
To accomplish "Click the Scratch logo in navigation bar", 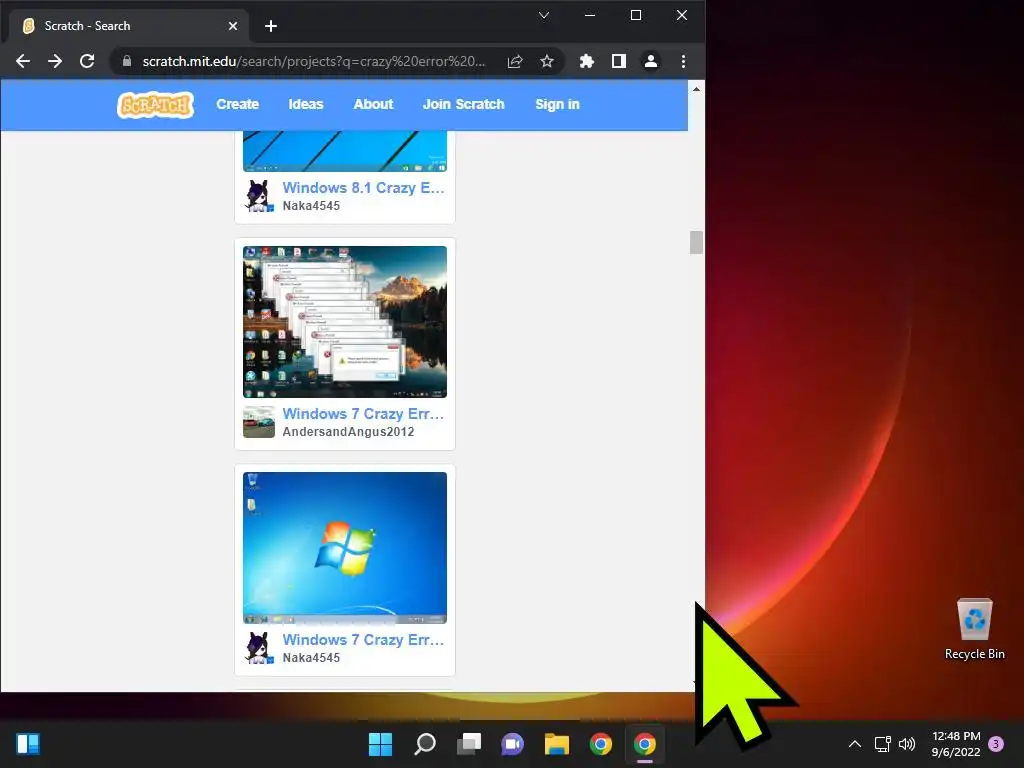I will point(155,104).
